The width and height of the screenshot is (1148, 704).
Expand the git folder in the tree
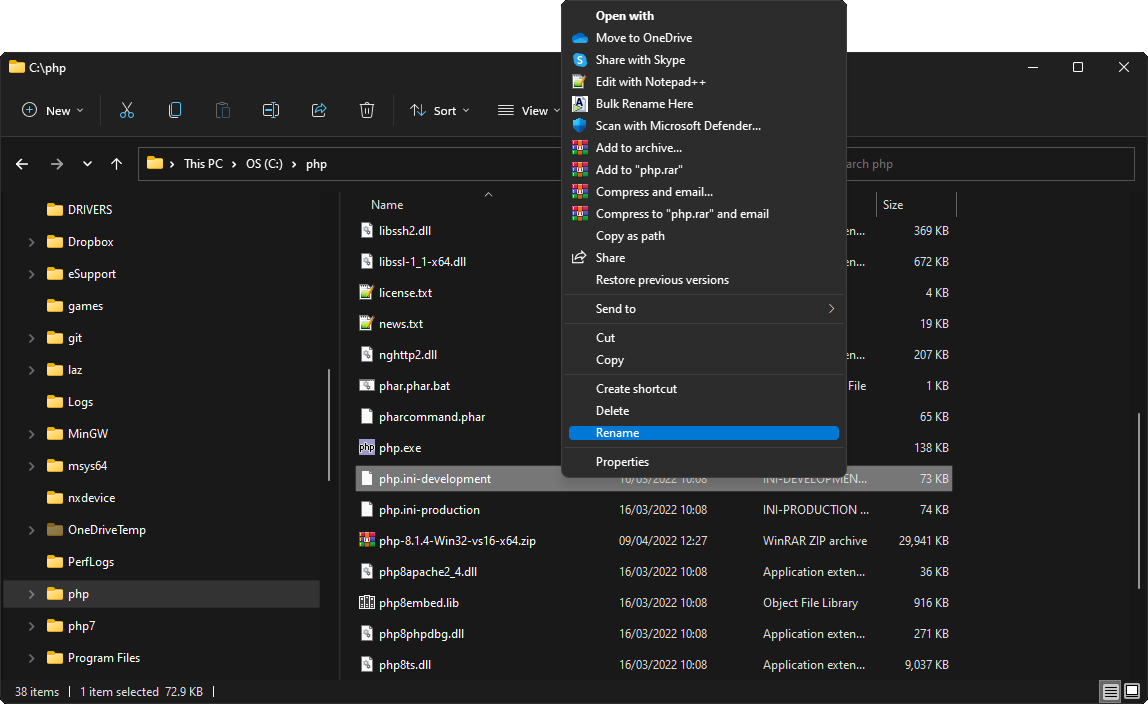pyautogui.click(x=31, y=338)
